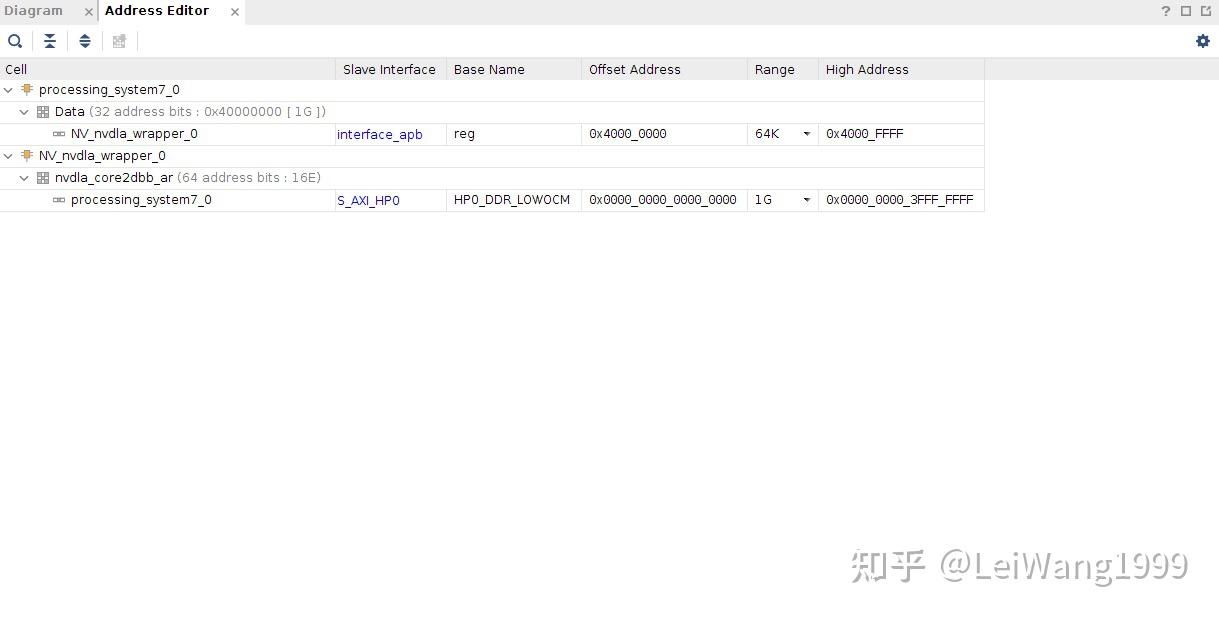Open the S_AXI_HP0 slave interface link
1219x619 pixels.
pos(368,199)
